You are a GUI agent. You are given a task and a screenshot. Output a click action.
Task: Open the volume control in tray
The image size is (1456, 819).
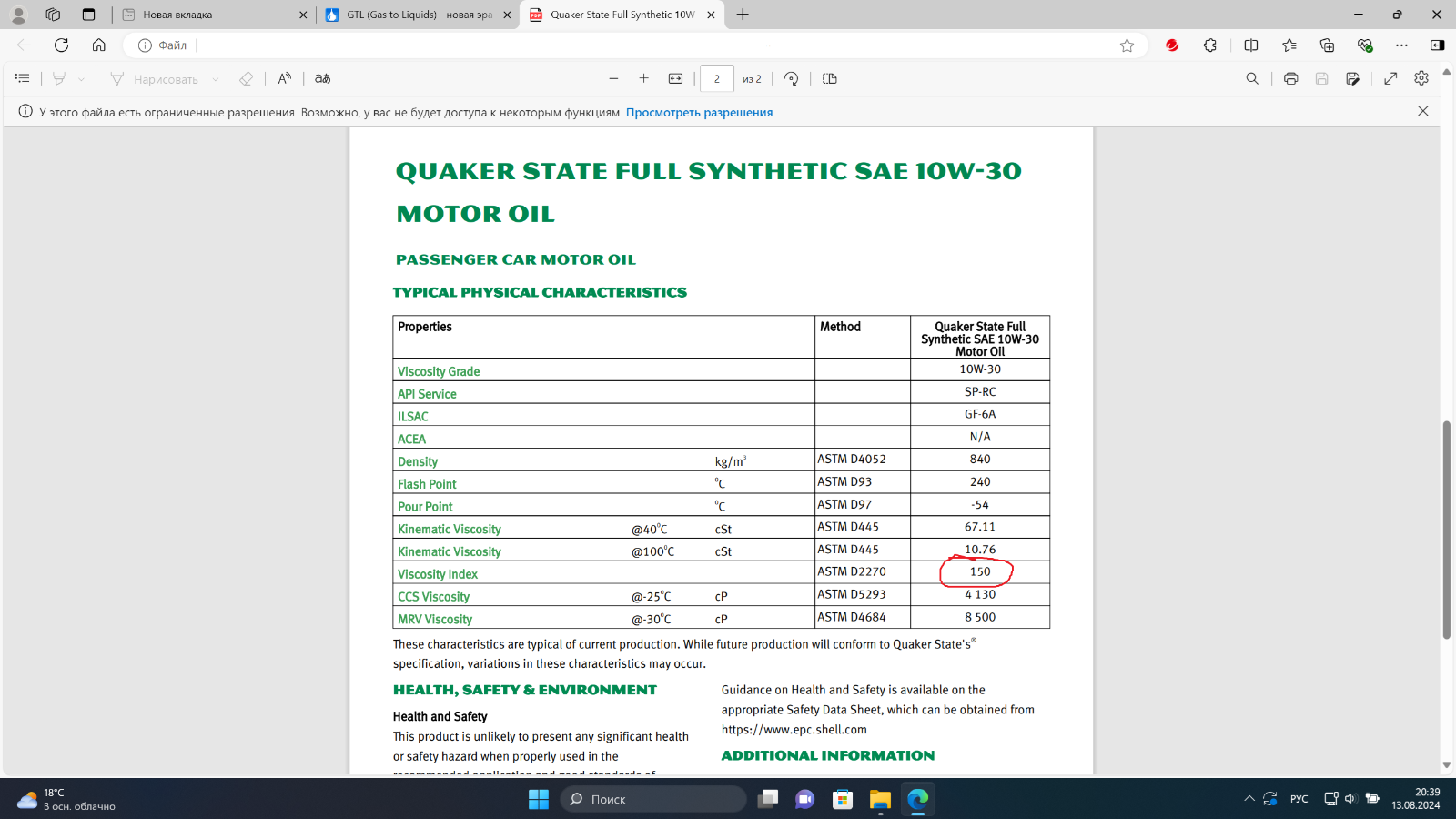coord(1350,799)
